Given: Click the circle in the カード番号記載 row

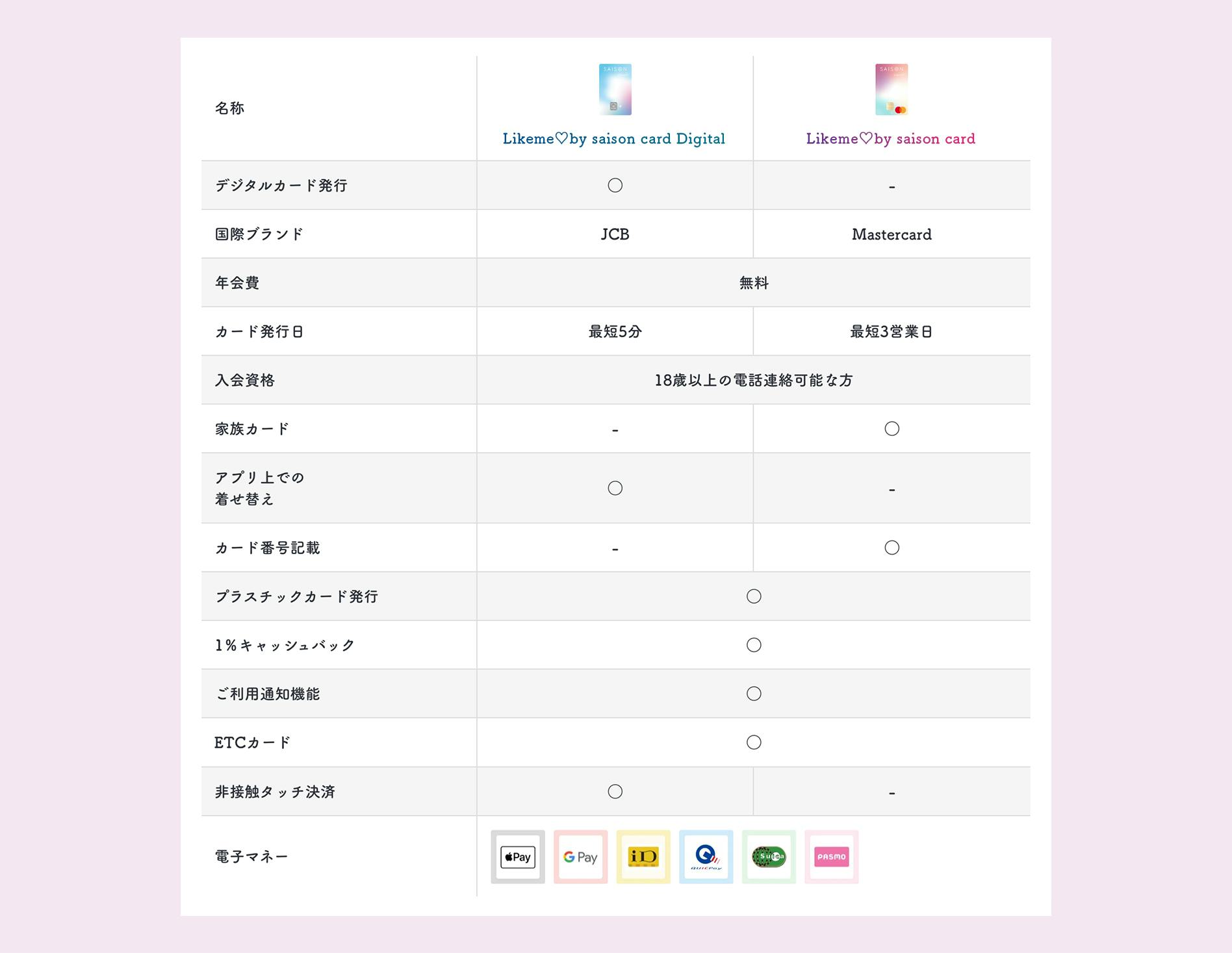Looking at the screenshot, I should [892, 548].
